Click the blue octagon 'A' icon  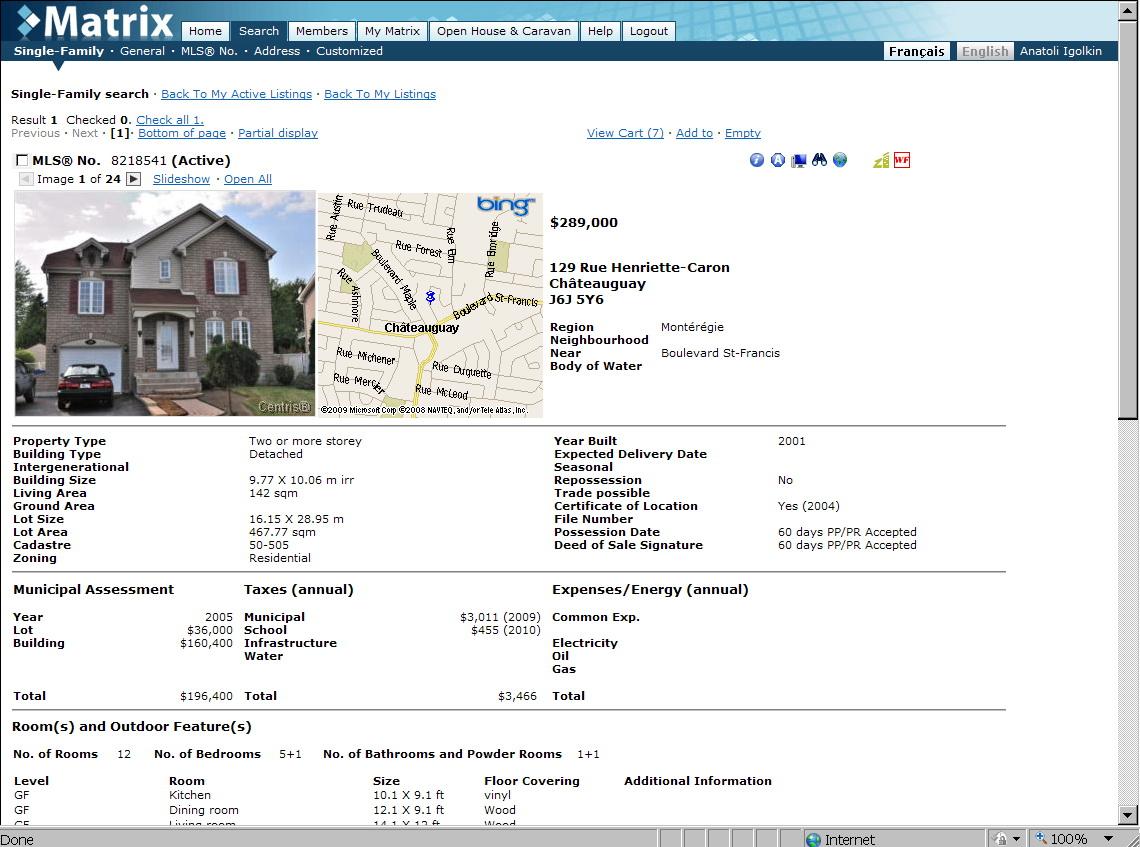pyautogui.click(x=778, y=160)
